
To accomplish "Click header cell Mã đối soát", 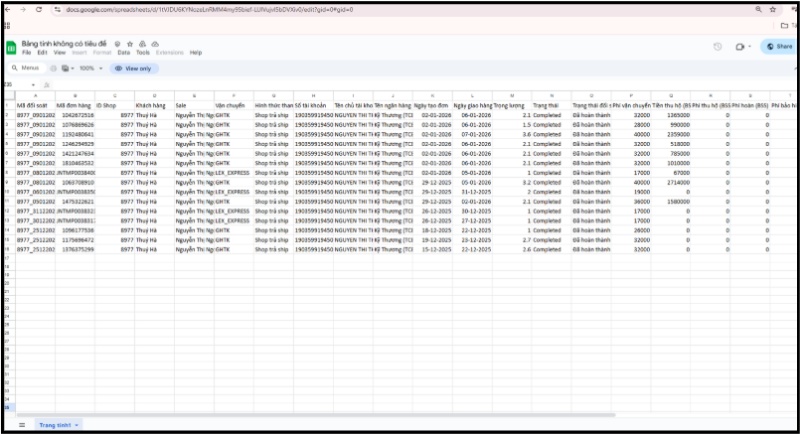I will [x=35, y=106].
